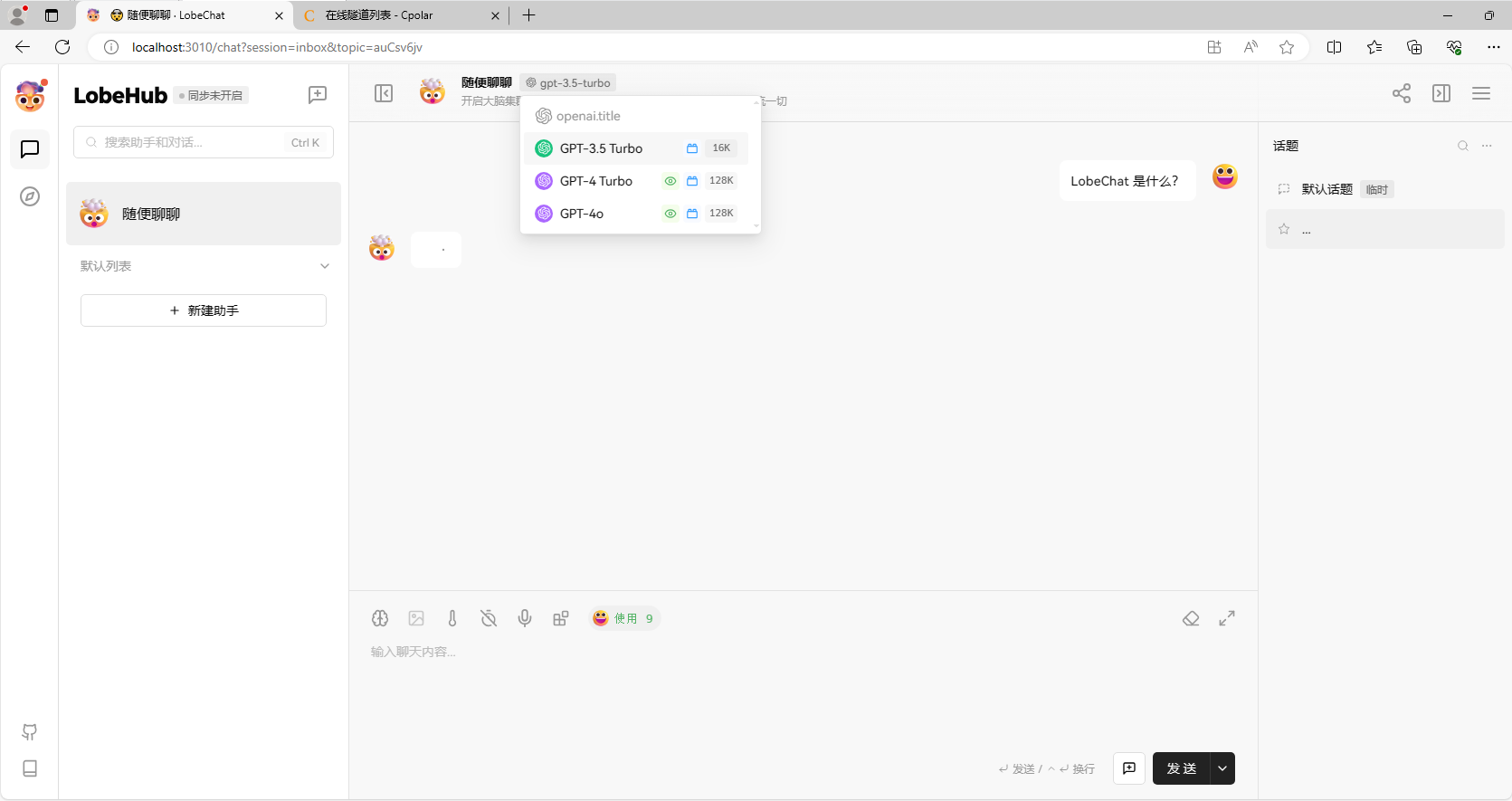The height and width of the screenshot is (801, 1512).
Task: Click the user emoji avatar in chat
Action: click(1225, 176)
